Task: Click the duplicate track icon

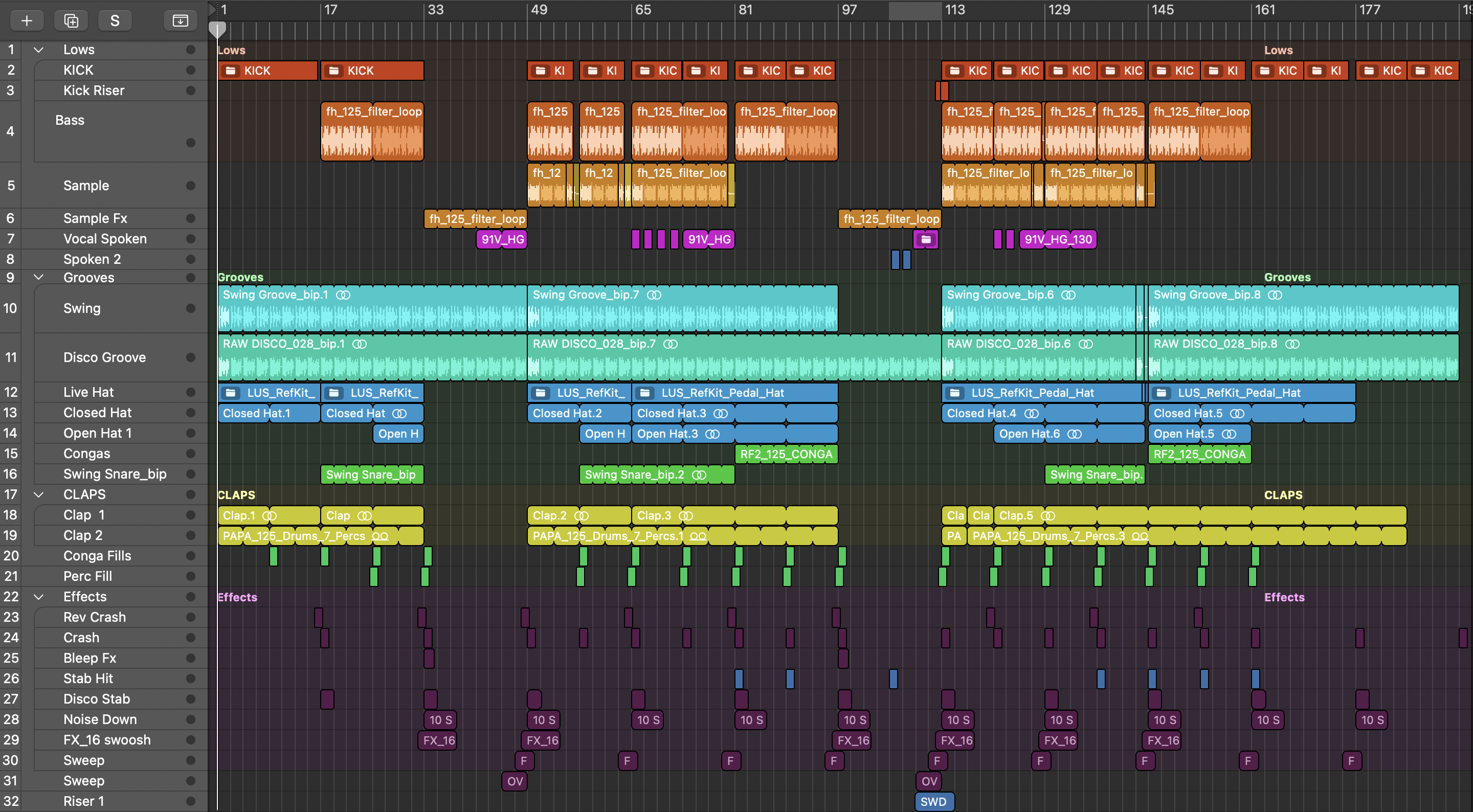Action: pyautogui.click(x=71, y=20)
